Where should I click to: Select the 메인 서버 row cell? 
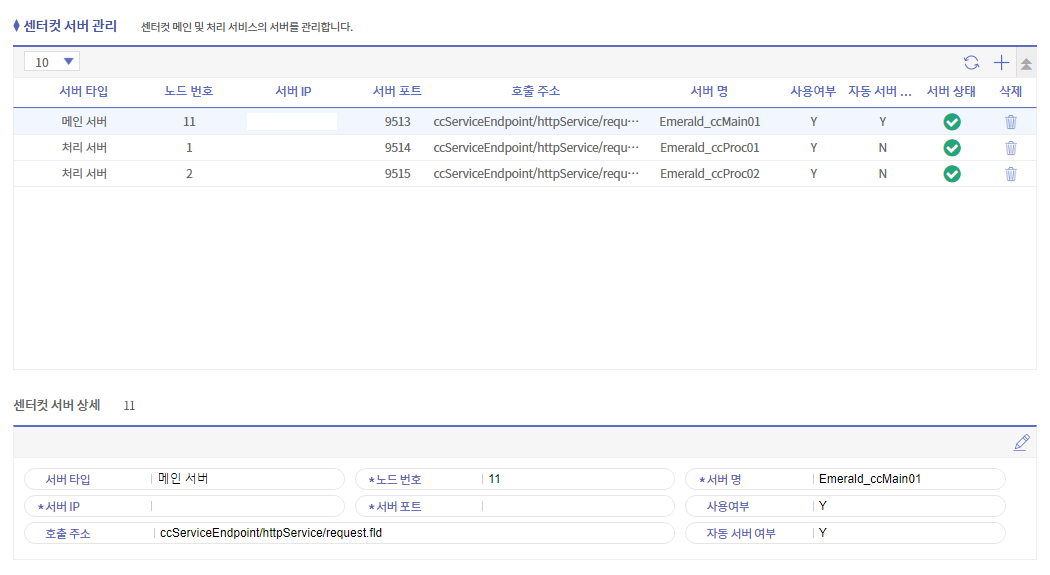tap(84, 122)
